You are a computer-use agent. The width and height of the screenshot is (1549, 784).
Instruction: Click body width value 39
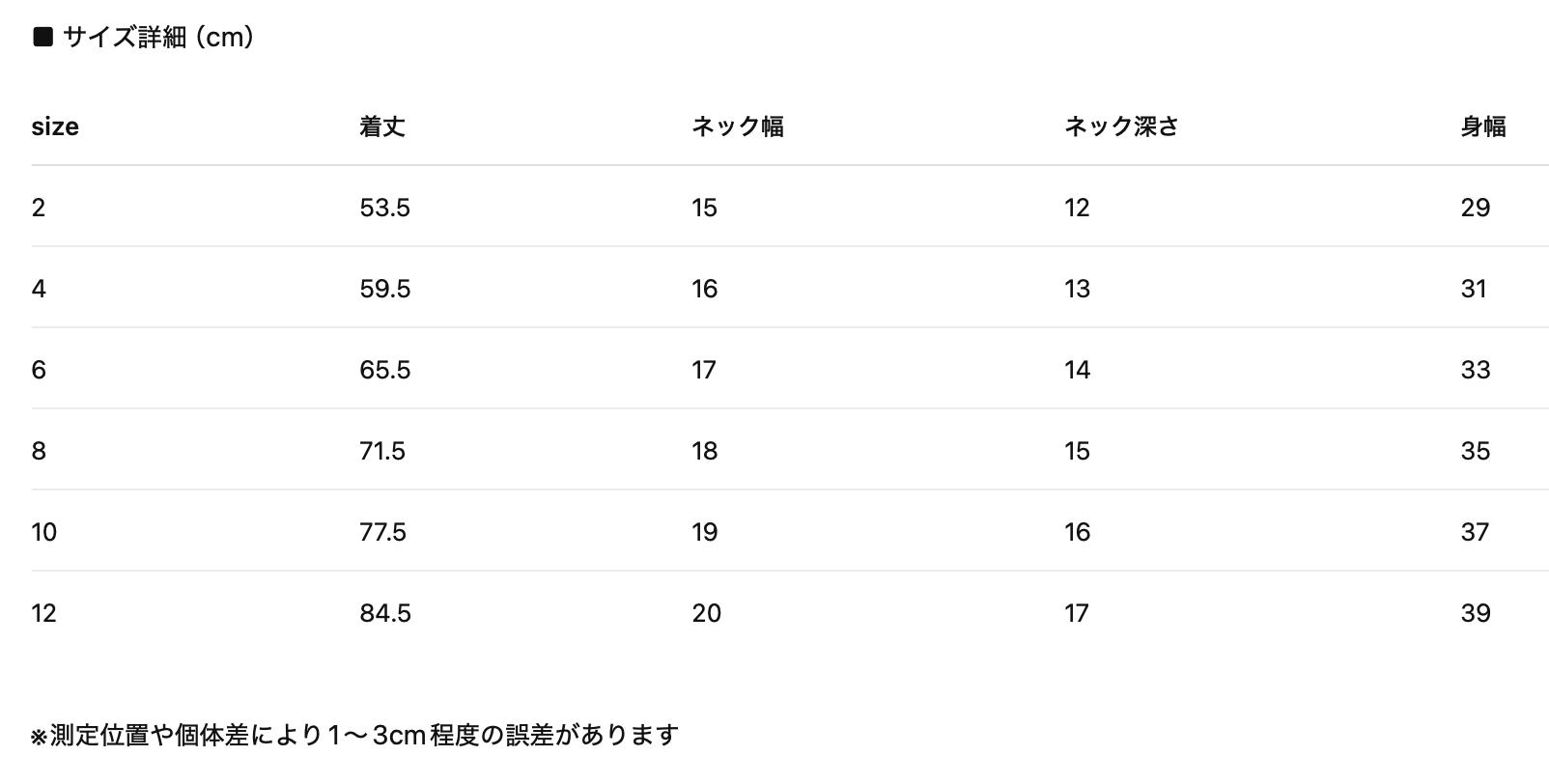(1475, 613)
